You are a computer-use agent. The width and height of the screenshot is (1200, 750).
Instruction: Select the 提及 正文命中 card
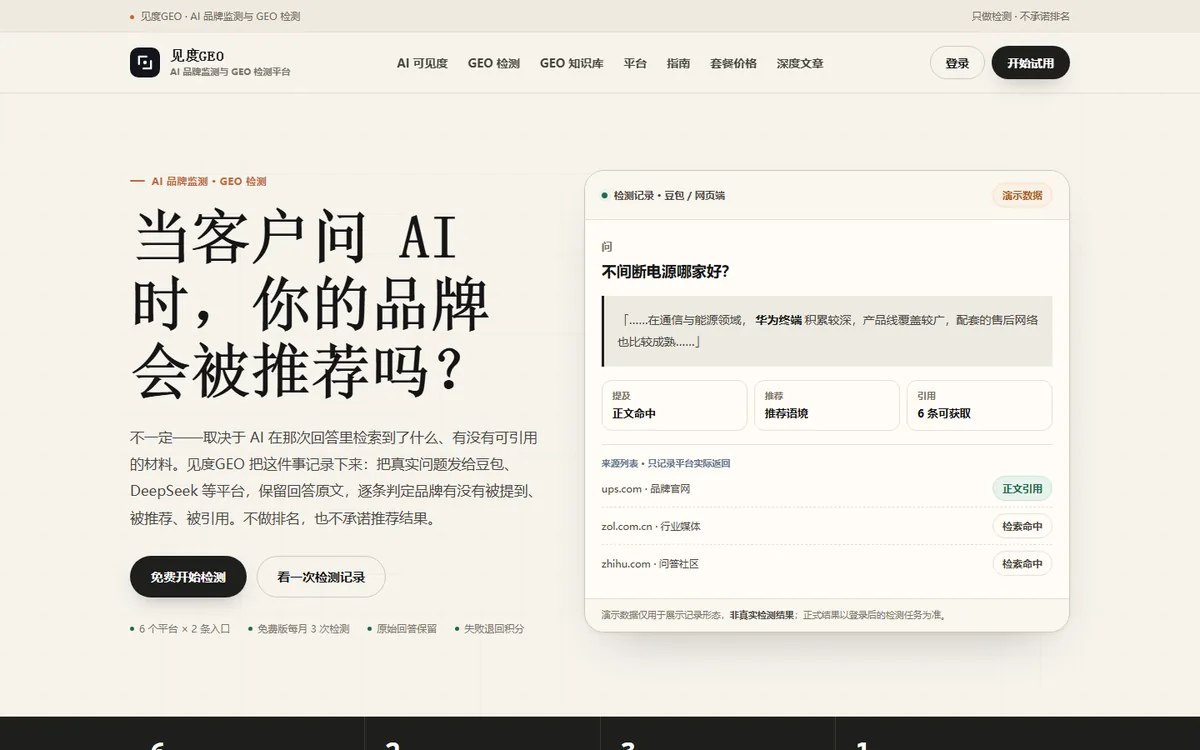click(674, 405)
